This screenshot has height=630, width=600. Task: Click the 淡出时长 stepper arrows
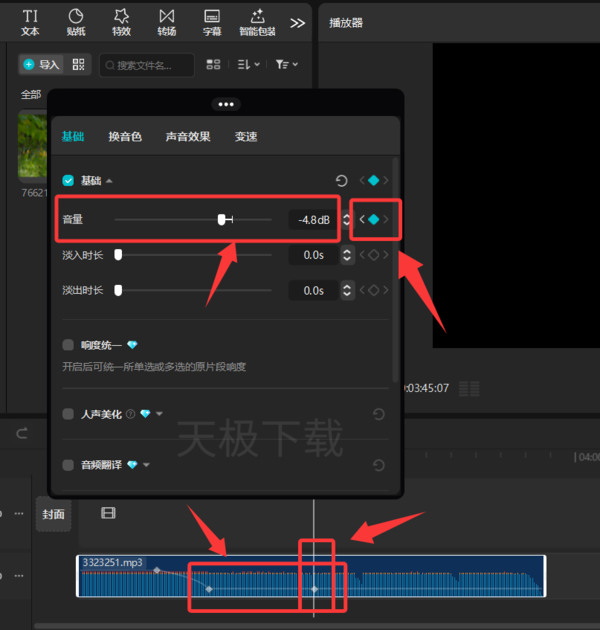click(347, 290)
